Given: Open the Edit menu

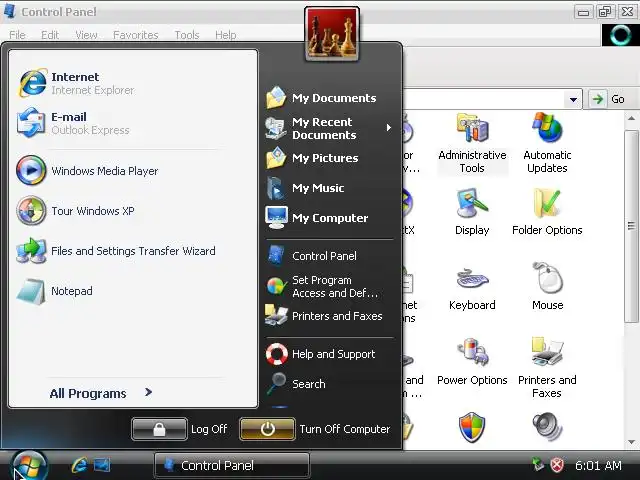Looking at the screenshot, I should coord(50,35).
